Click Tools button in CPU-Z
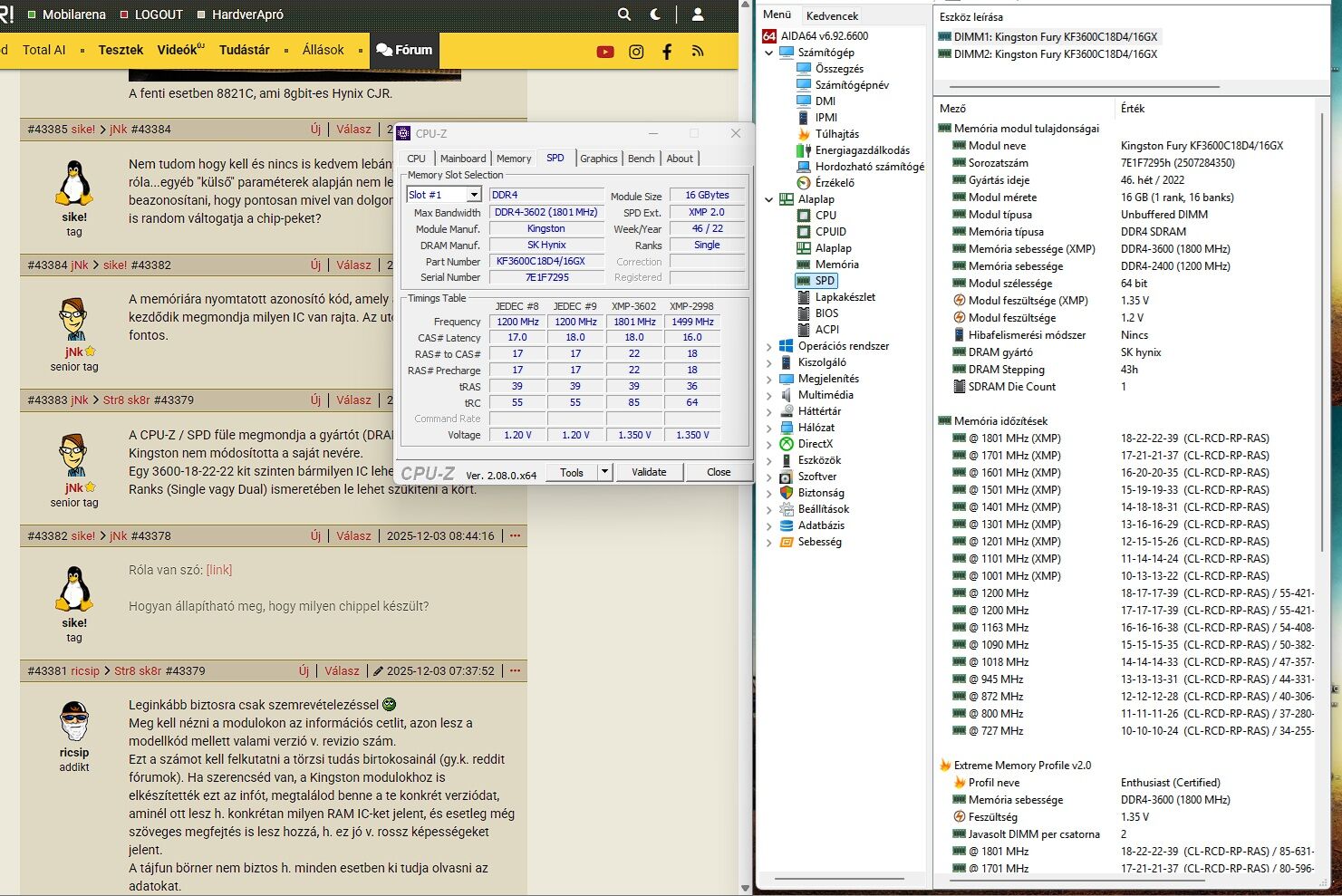This screenshot has height=896, width=1342. [572, 472]
